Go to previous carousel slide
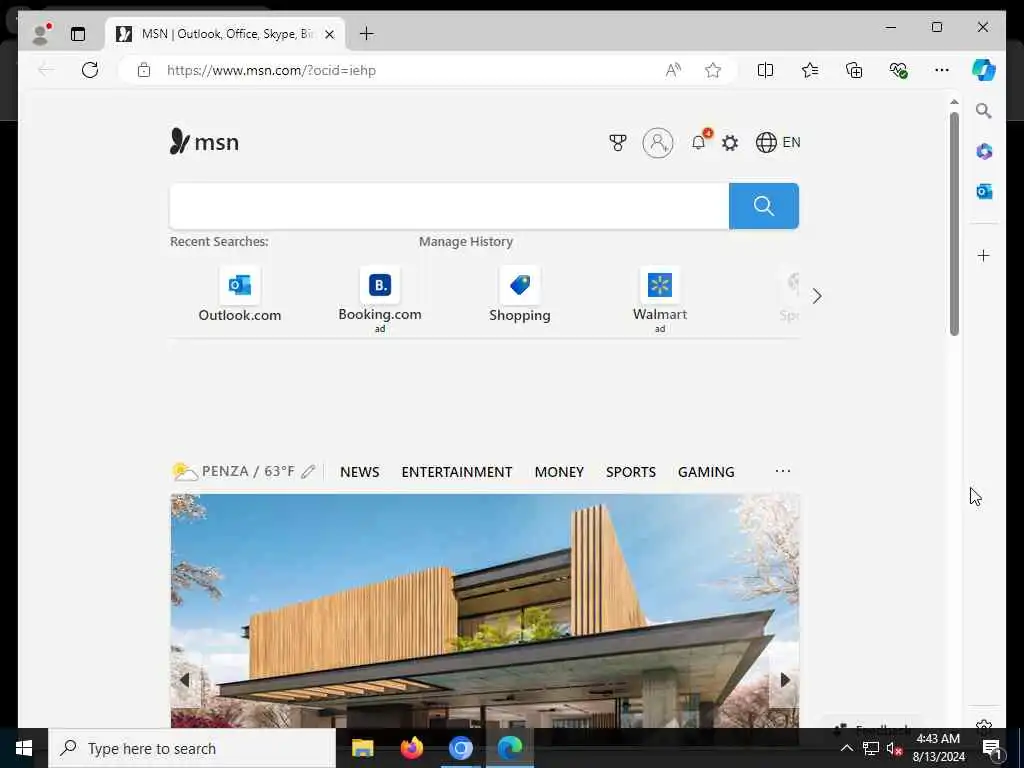This screenshot has width=1024, height=768. 185,680
